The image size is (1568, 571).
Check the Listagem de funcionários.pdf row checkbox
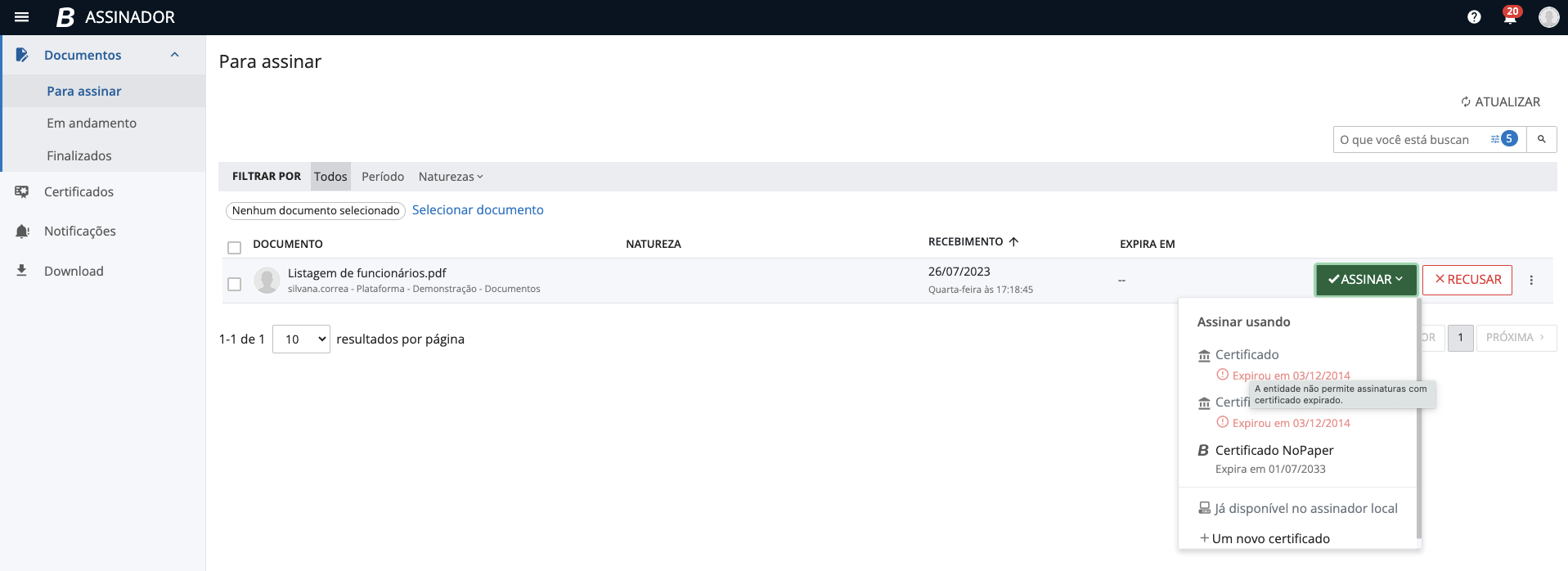[235, 284]
